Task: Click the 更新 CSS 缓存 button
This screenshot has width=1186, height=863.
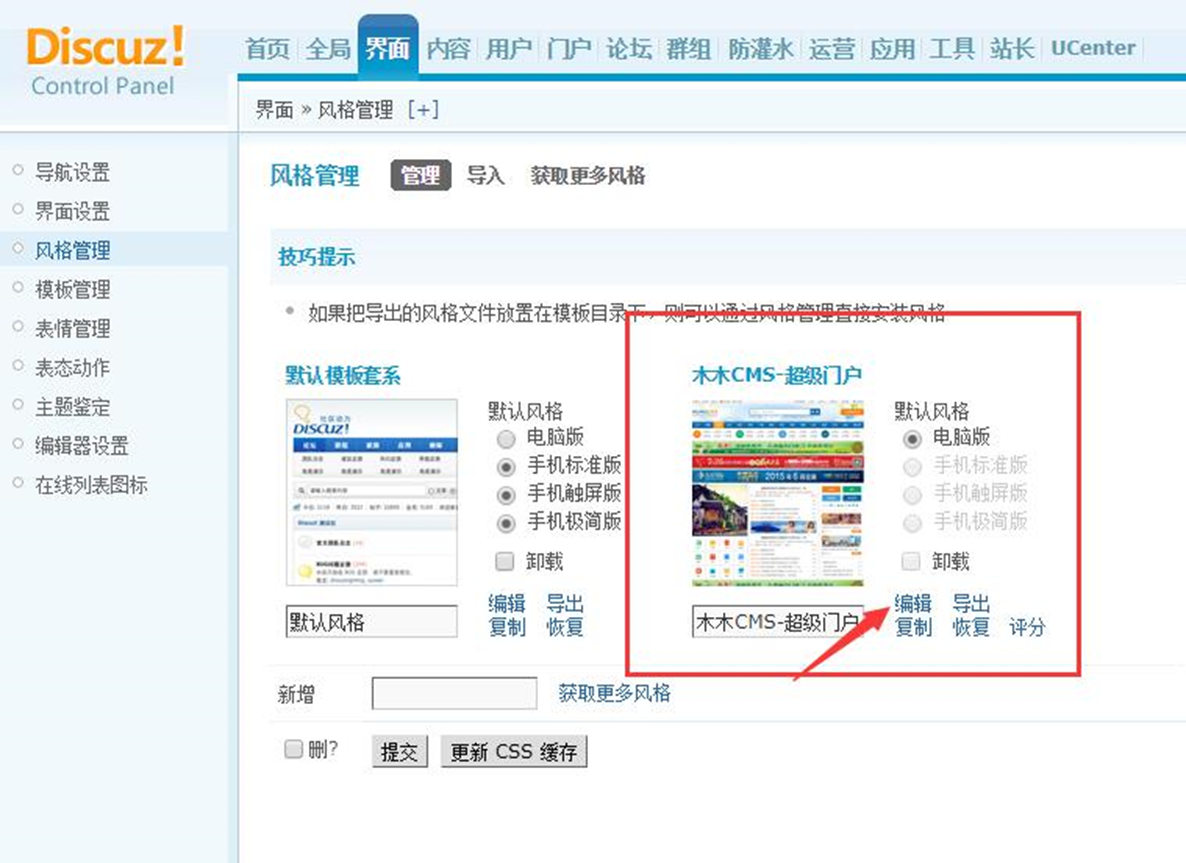Action: coord(514,752)
